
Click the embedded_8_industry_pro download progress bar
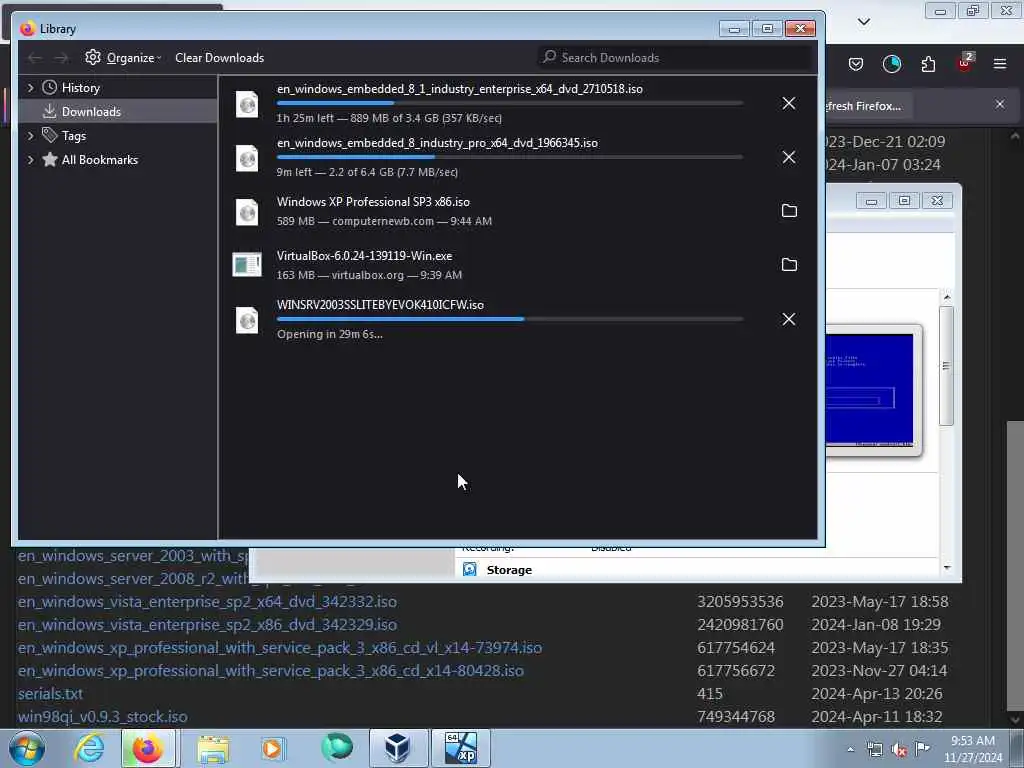pyautogui.click(x=510, y=157)
